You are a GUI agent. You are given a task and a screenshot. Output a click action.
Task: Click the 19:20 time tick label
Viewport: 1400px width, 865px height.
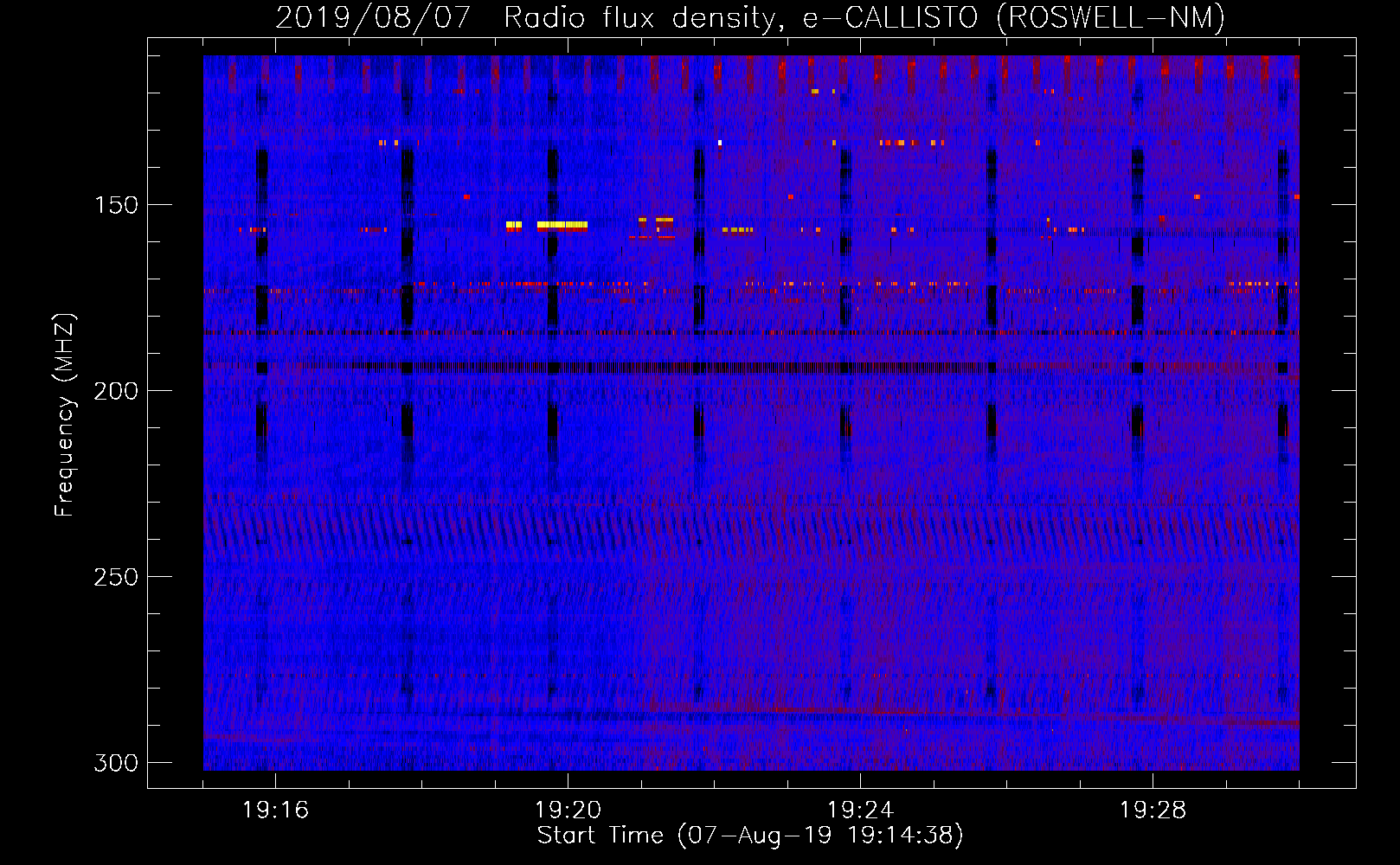coord(568,811)
